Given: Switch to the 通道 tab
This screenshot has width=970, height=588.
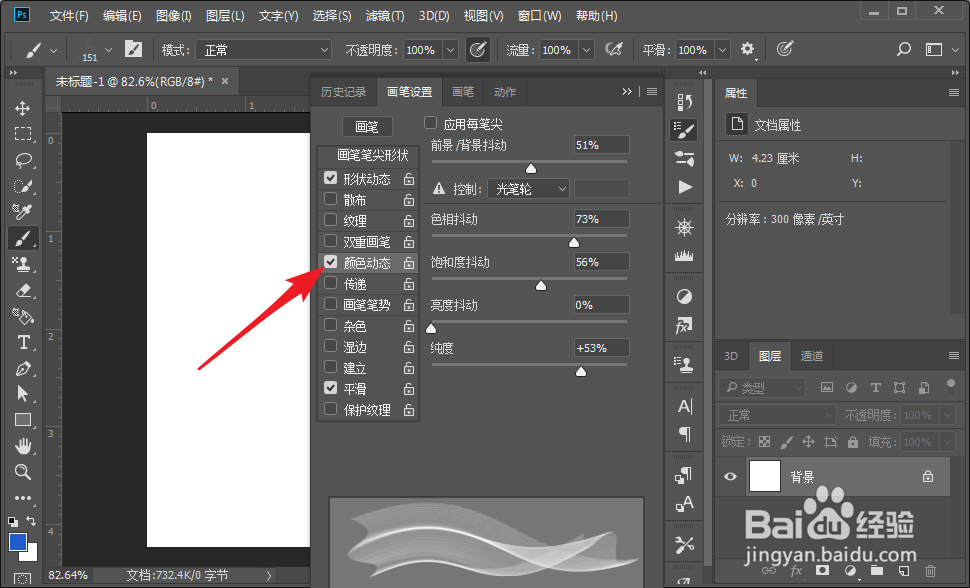Looking at the screenshot, I should pyautogui.click(x=811, y=356).
